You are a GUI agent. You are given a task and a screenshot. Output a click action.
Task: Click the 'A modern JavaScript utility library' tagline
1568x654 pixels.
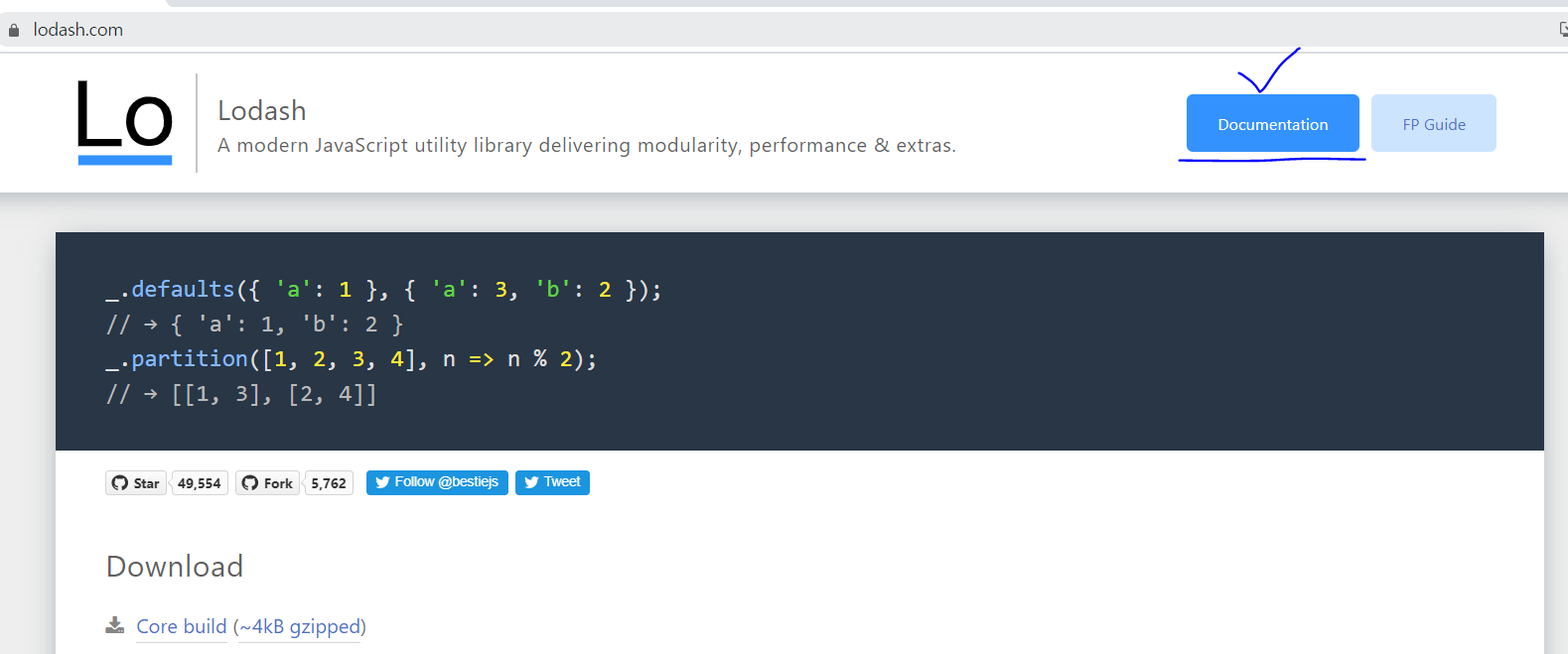coord(587,145)
